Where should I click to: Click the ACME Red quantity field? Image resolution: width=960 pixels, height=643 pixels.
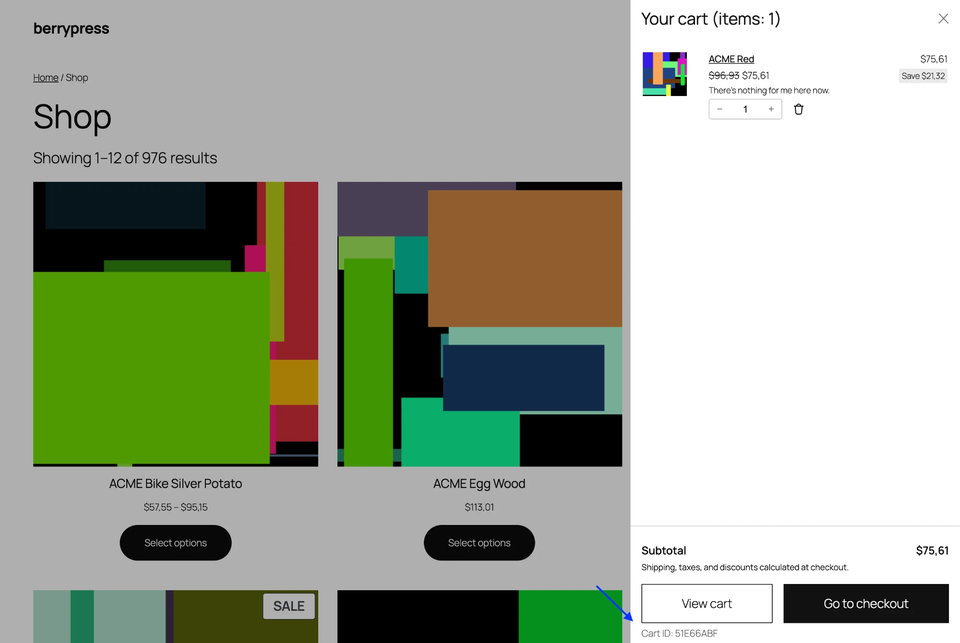tap(745, 109)
